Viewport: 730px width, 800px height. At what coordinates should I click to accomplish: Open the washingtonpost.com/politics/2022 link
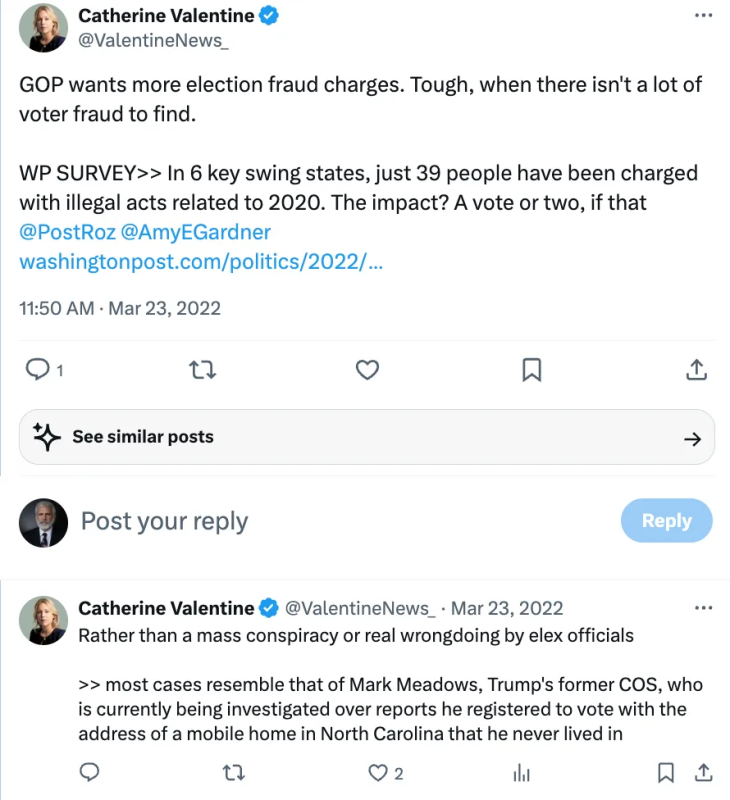[x=201, y=262]
